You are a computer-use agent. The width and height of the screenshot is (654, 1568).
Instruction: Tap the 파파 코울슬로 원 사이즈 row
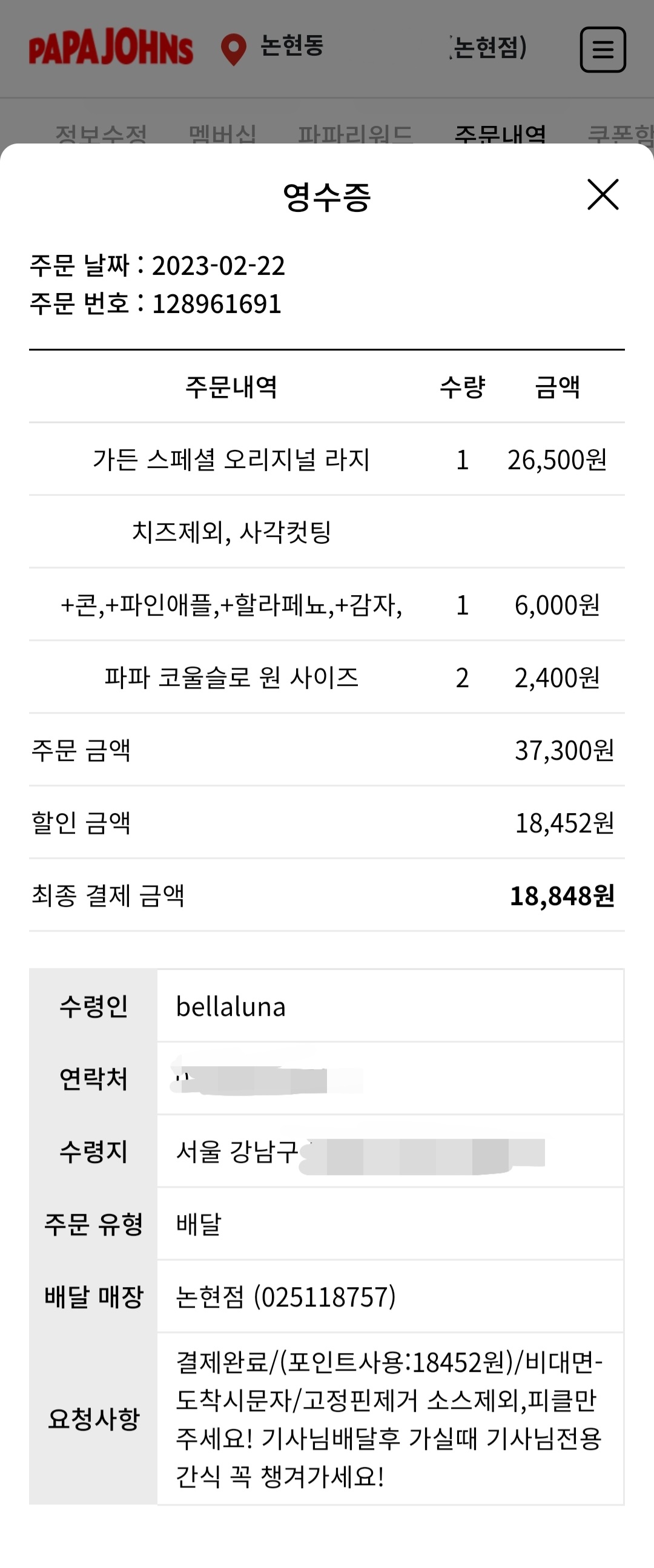(231, 677)
